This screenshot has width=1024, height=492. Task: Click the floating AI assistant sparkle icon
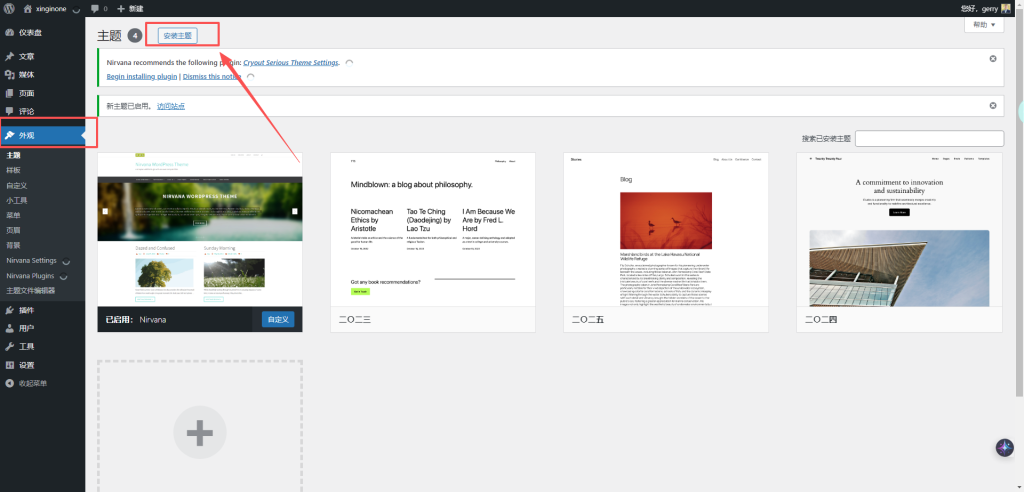[1004, 448]
